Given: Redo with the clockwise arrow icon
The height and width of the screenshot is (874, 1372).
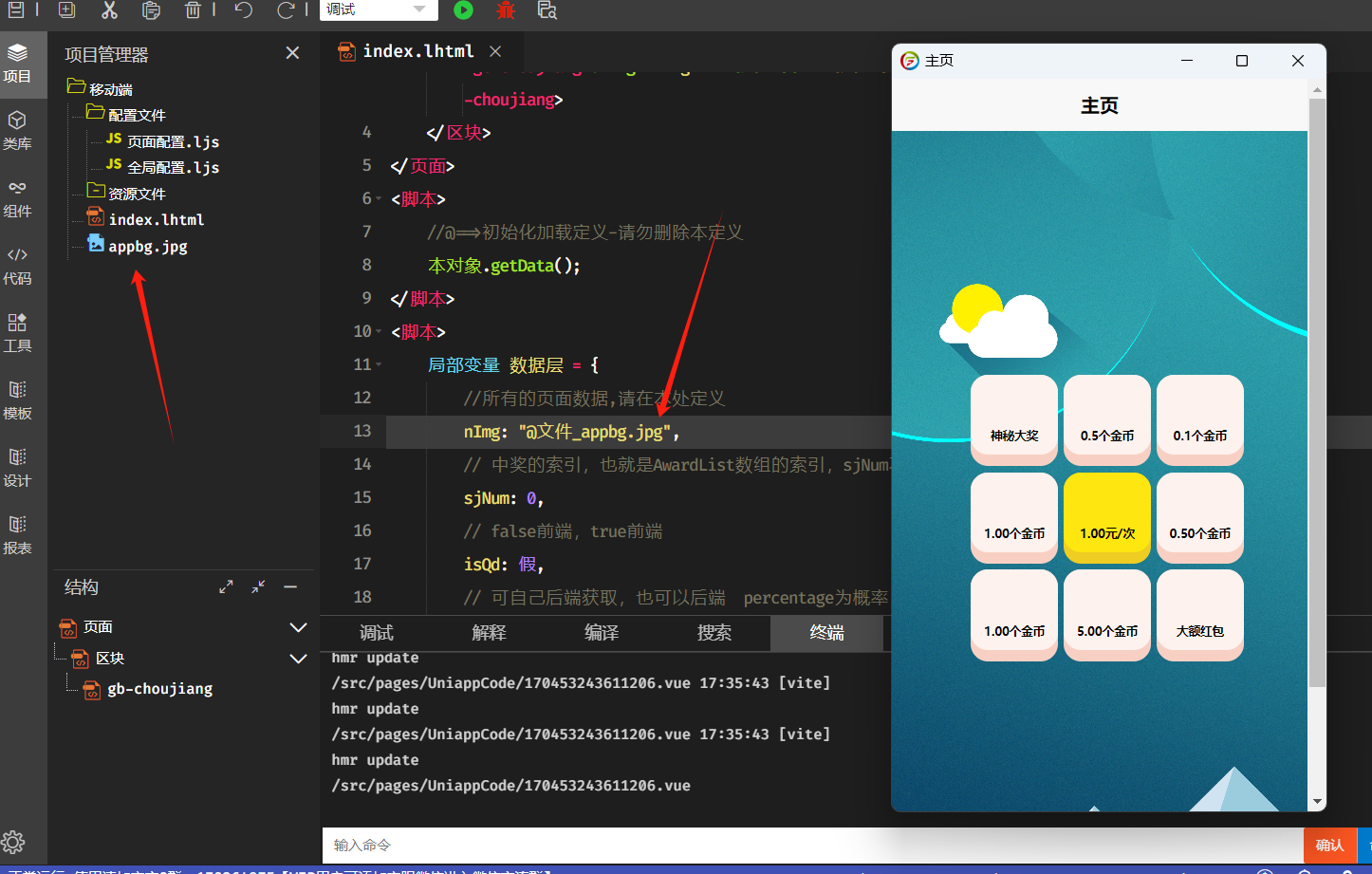Looking at the screenshot, I should pos(286,9).
